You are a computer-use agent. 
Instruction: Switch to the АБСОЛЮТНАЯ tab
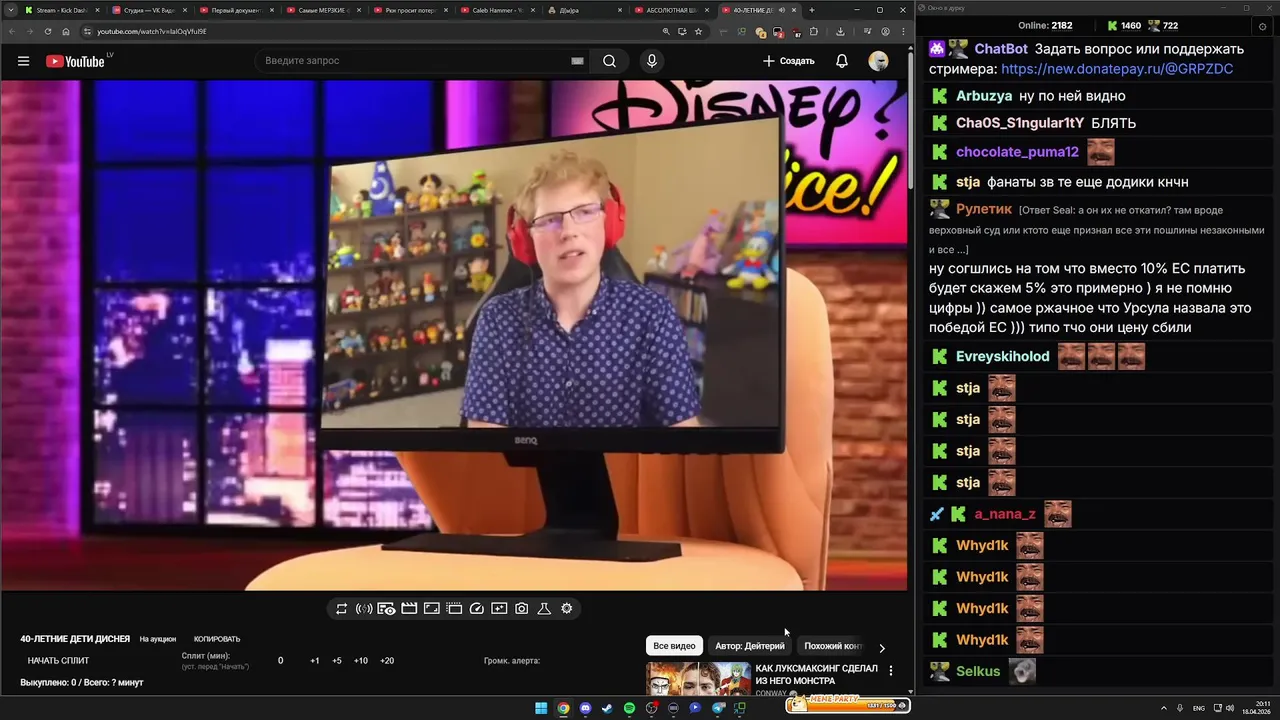click(x=672, y=10)
